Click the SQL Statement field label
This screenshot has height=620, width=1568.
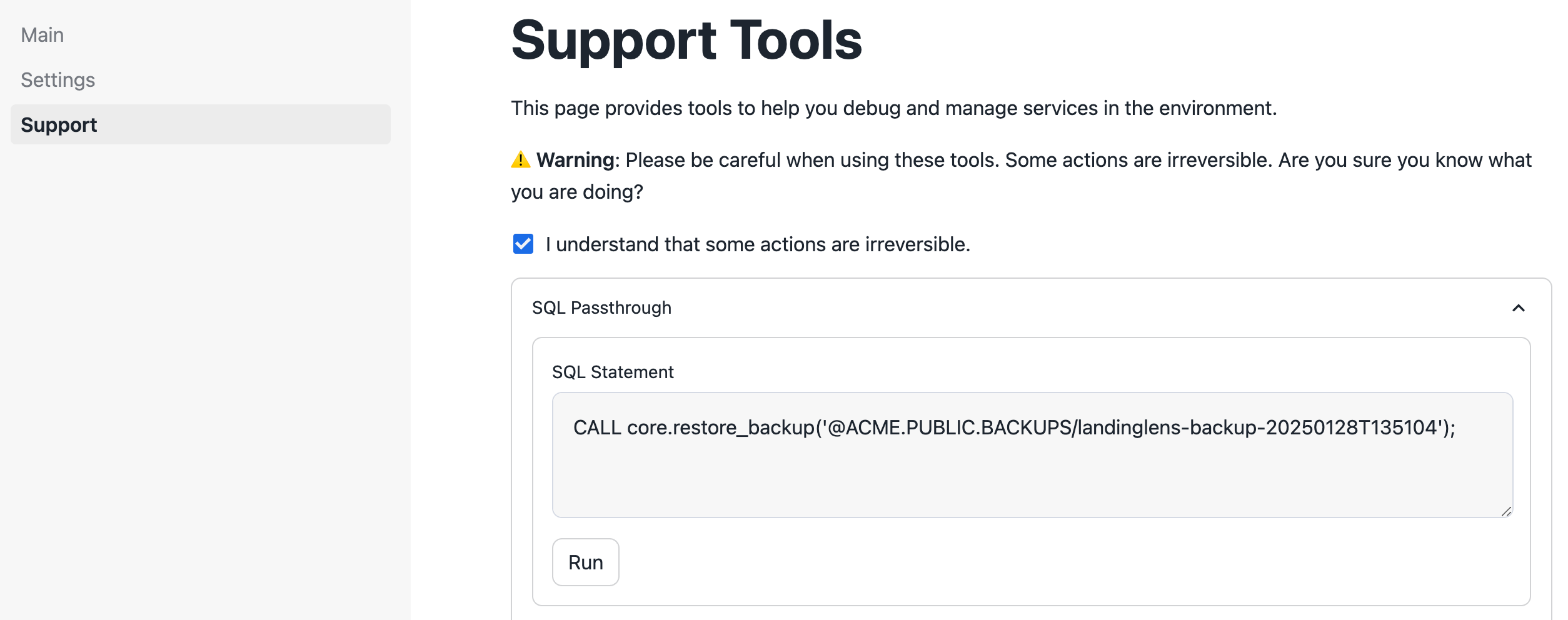click(x=612, y=371)
